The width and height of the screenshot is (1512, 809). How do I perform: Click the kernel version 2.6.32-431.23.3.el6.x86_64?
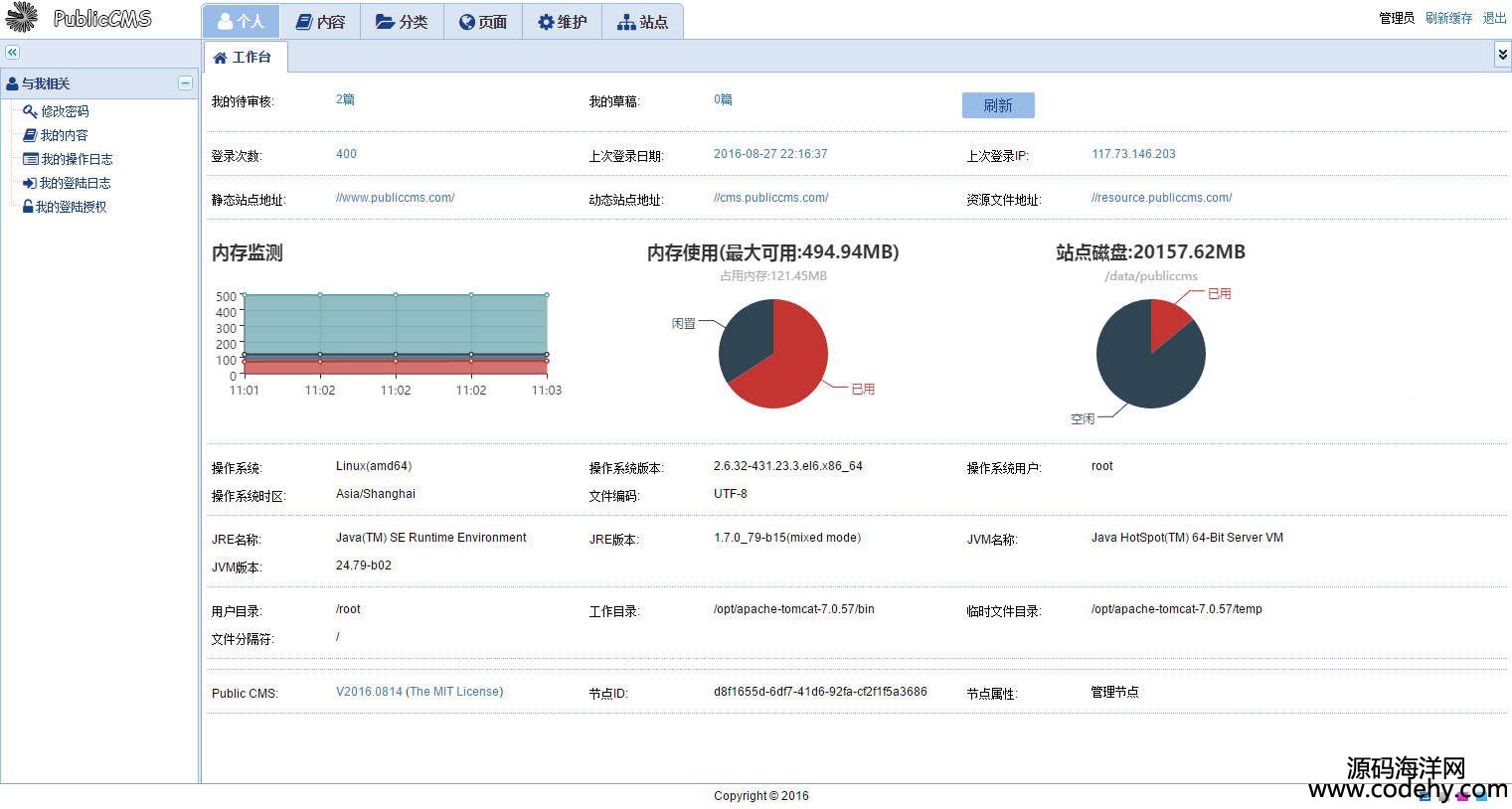tap(788, 466)
